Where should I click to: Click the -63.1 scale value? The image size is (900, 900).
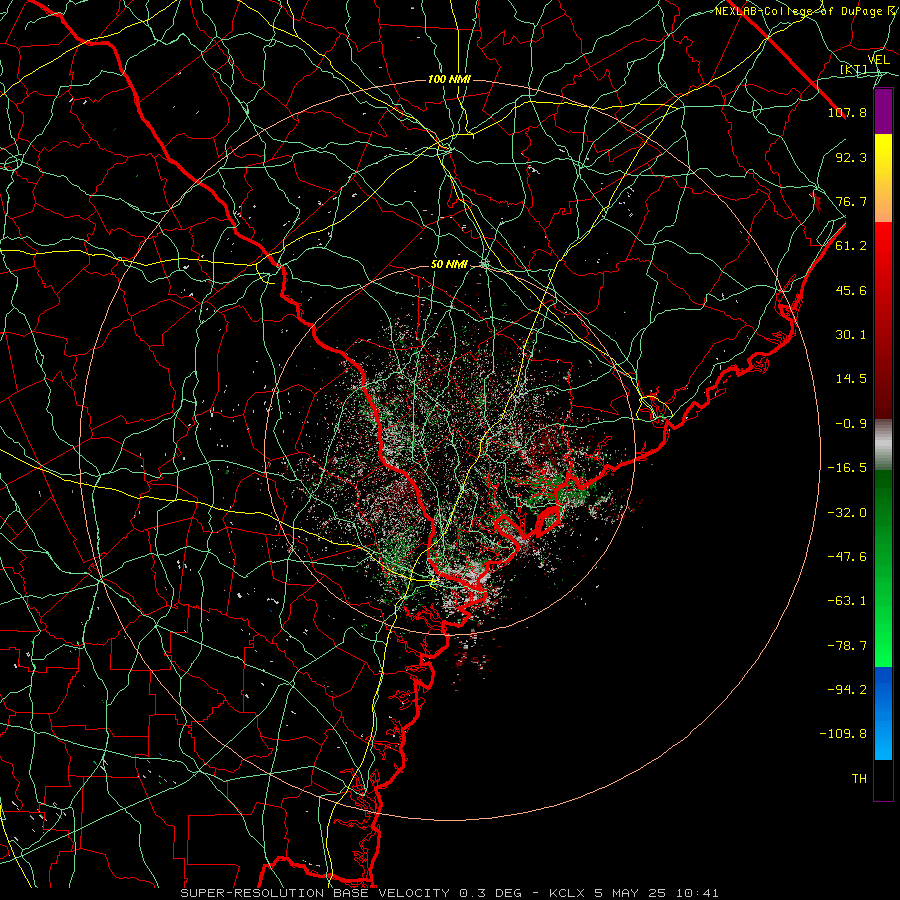click(847, 601)
